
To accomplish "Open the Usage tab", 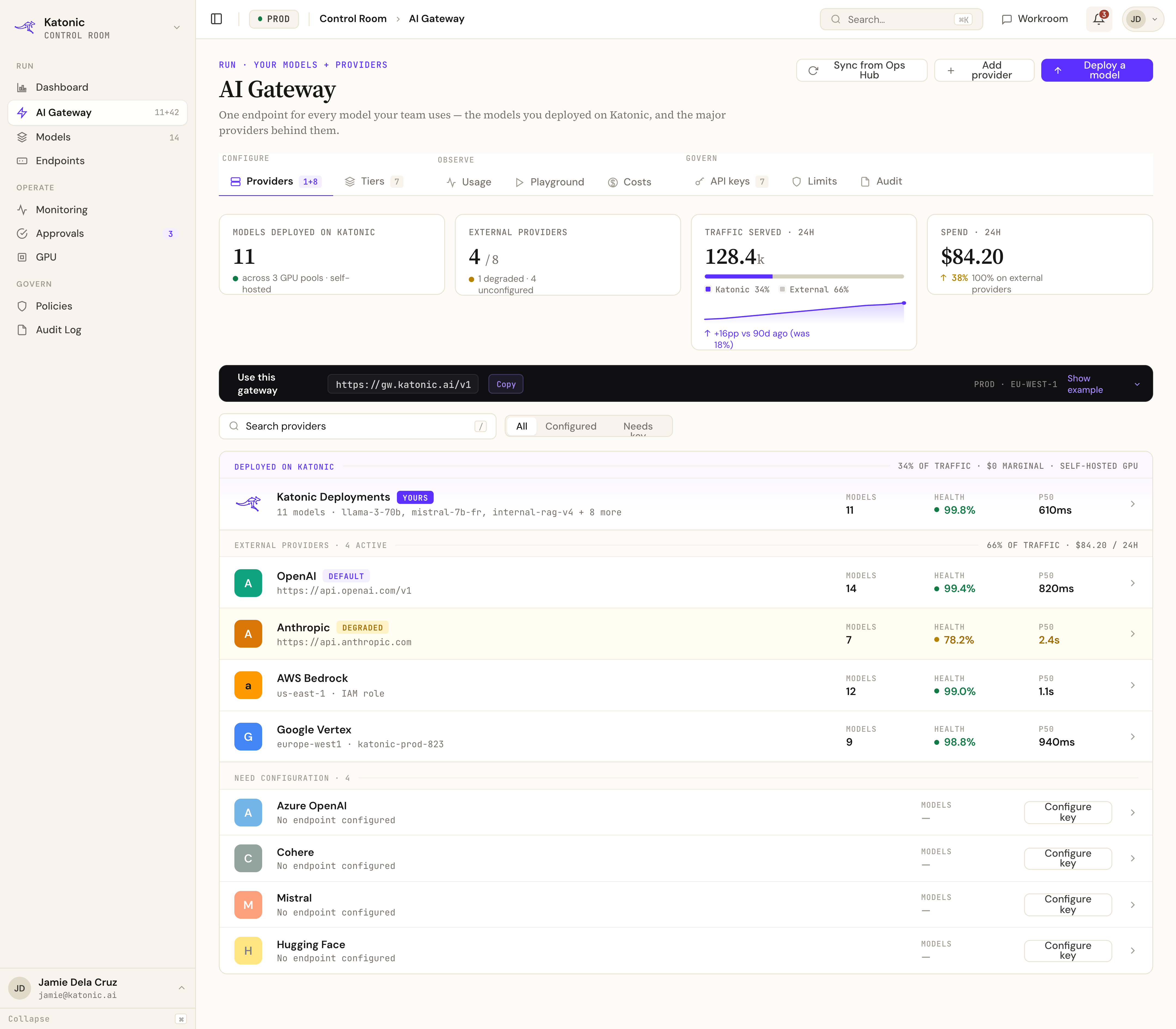I will click(468, 182).
